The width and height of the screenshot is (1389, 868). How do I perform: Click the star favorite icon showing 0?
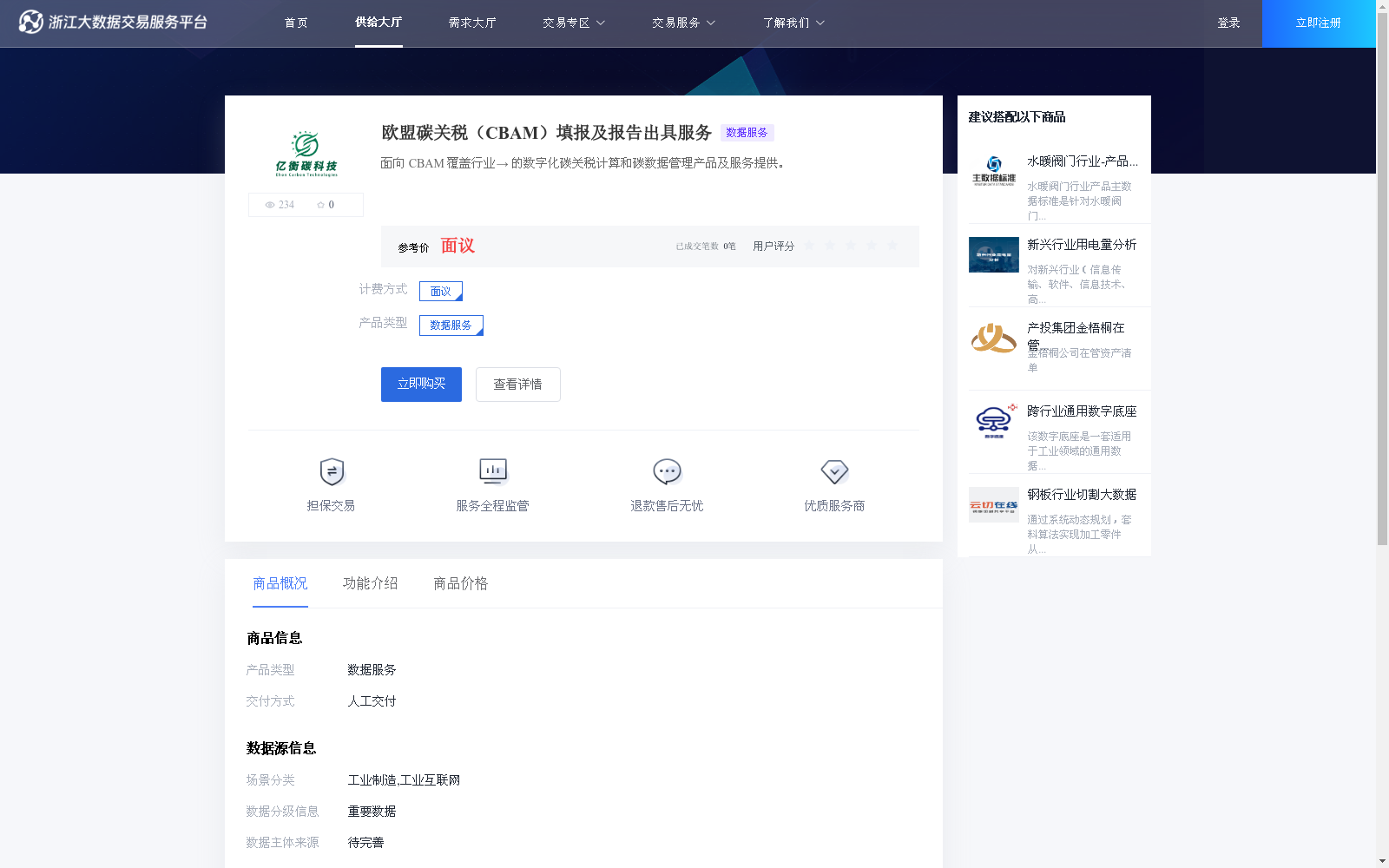tap(320, 205)
